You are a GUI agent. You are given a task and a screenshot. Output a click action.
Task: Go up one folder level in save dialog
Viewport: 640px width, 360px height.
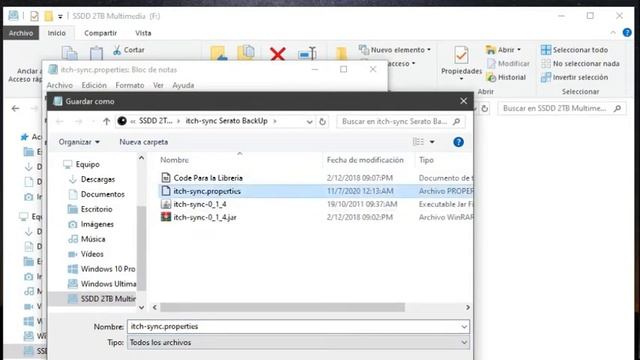[x=107, y=121]
